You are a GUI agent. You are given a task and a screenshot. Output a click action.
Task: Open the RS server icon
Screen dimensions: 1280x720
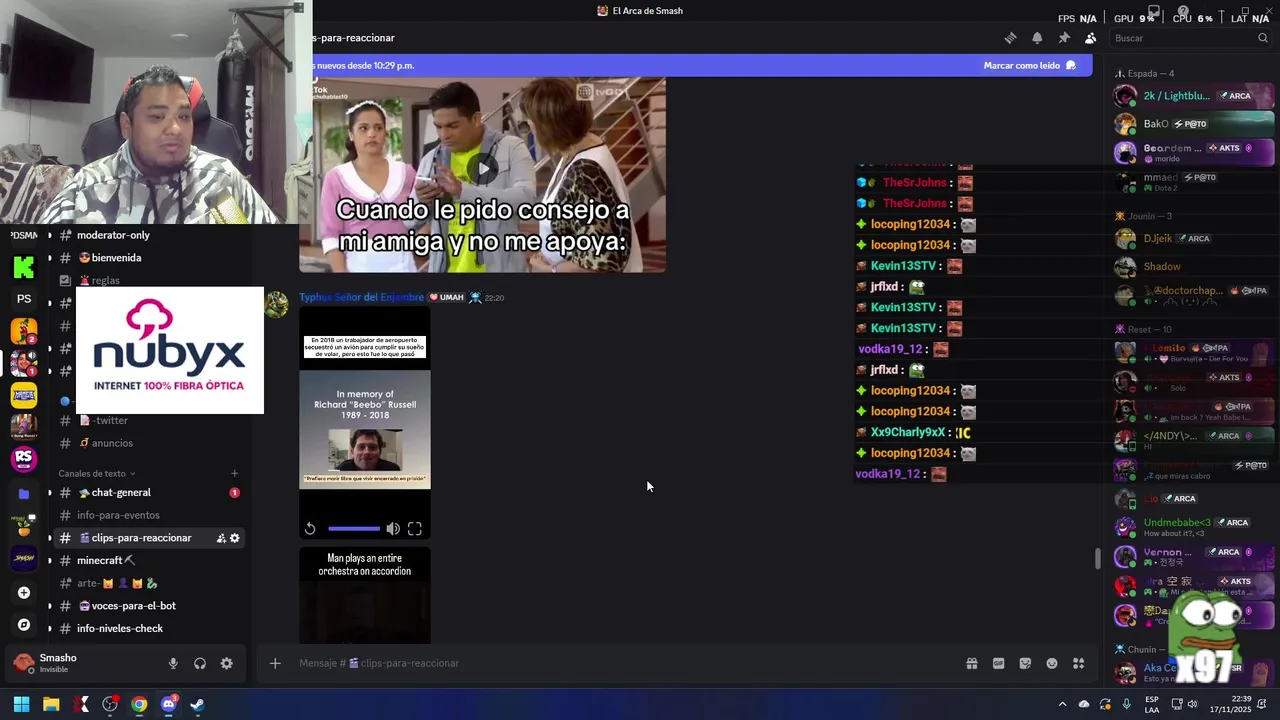pos(24,458)
